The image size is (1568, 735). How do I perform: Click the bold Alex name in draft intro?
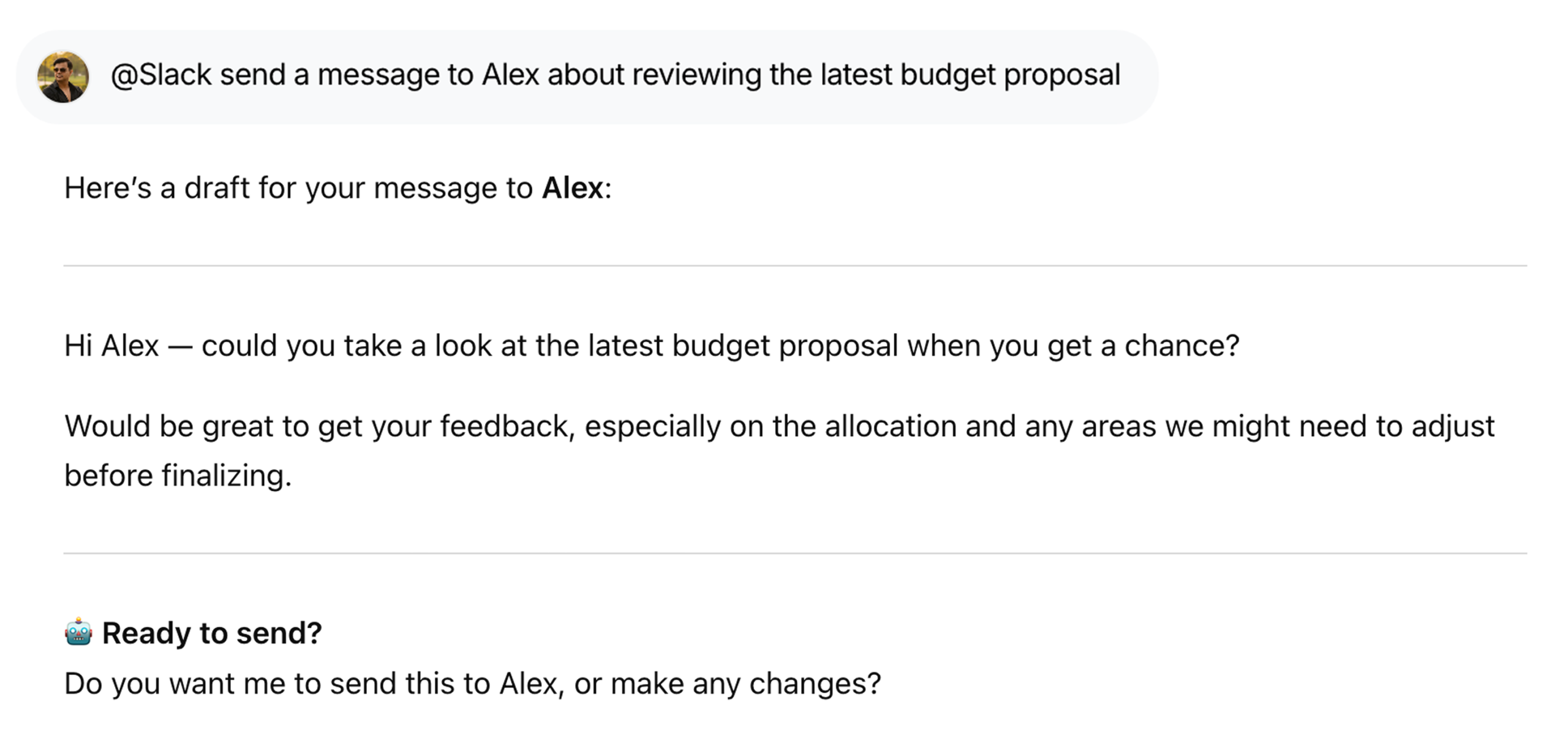click(573, 188)
